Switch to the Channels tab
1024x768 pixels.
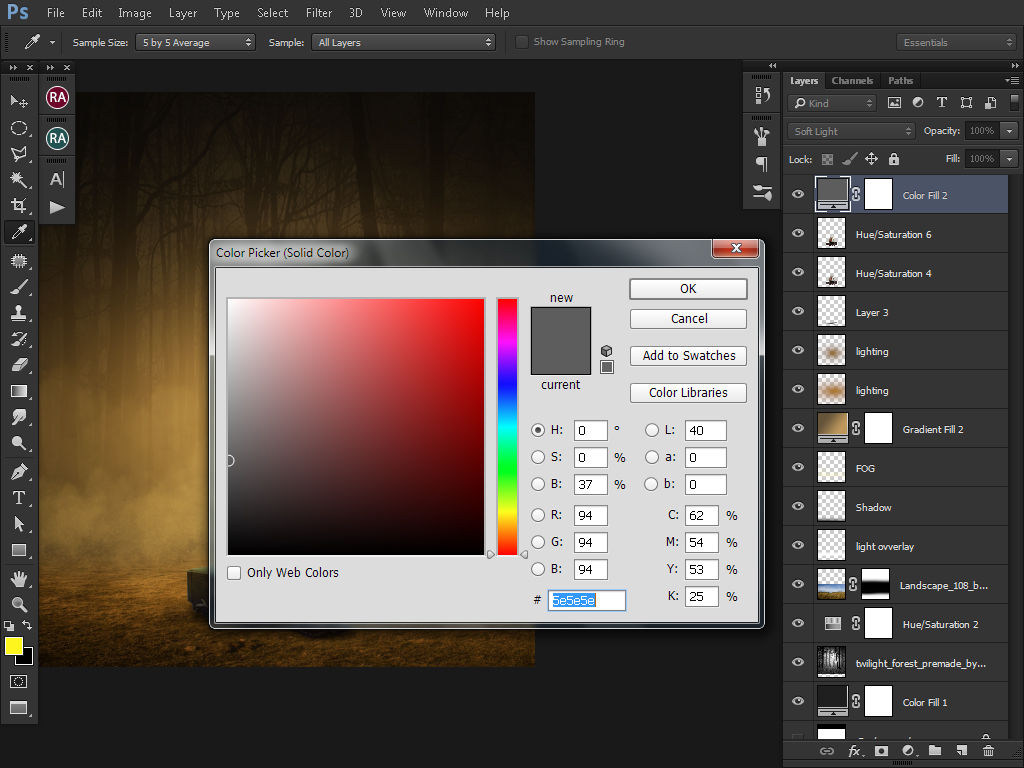(852, 81)
